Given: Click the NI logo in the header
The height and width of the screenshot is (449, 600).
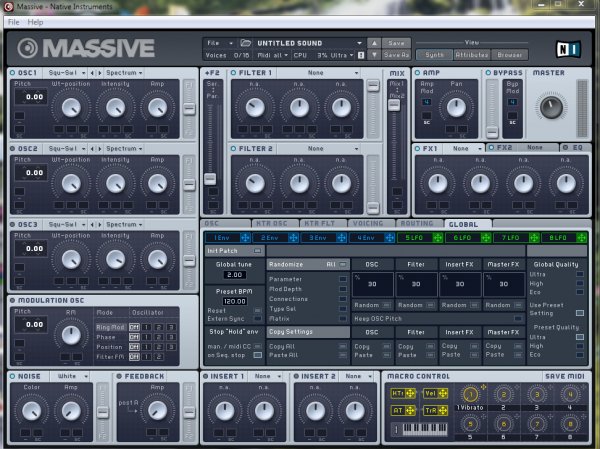Looking at the screenshot, I should pyautogui.click(x=568, y=49).
